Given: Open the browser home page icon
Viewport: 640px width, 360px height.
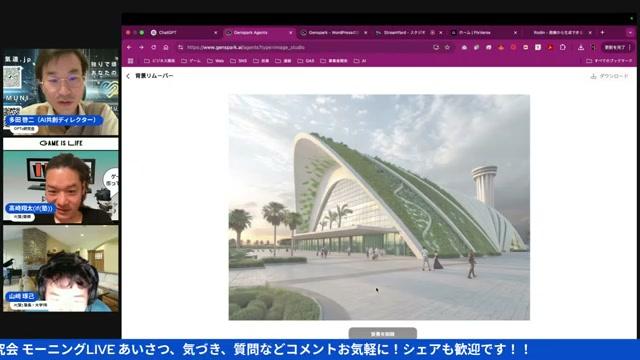Looking at the screenshot, I should 166,47.
